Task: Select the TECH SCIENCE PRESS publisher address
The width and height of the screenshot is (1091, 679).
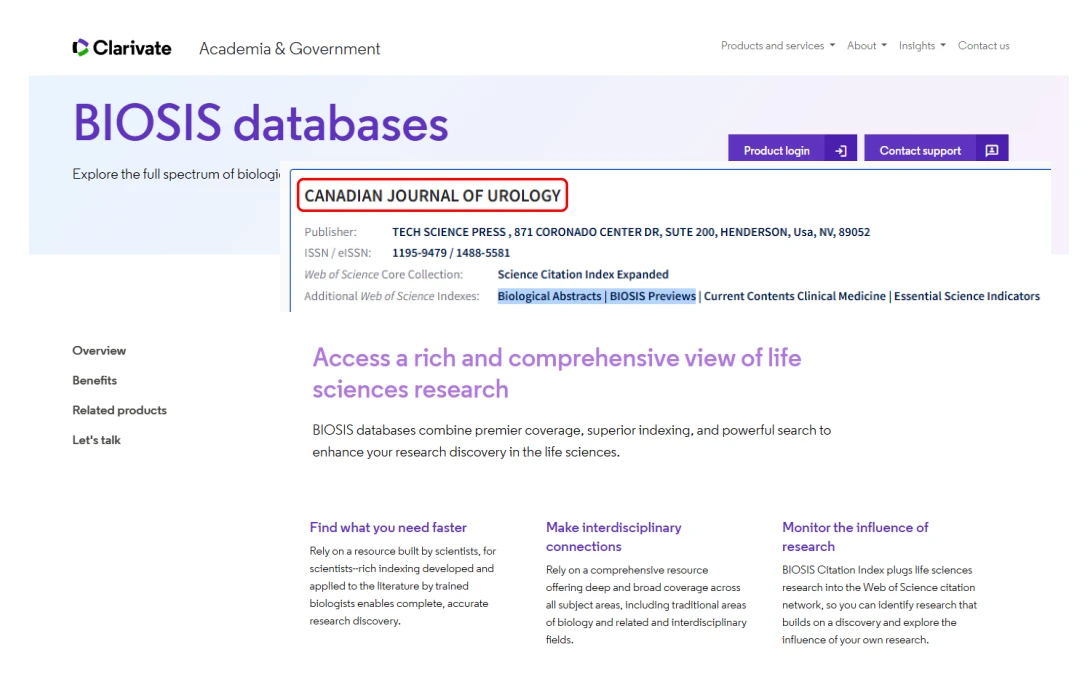Action: (x=630, y=232)
